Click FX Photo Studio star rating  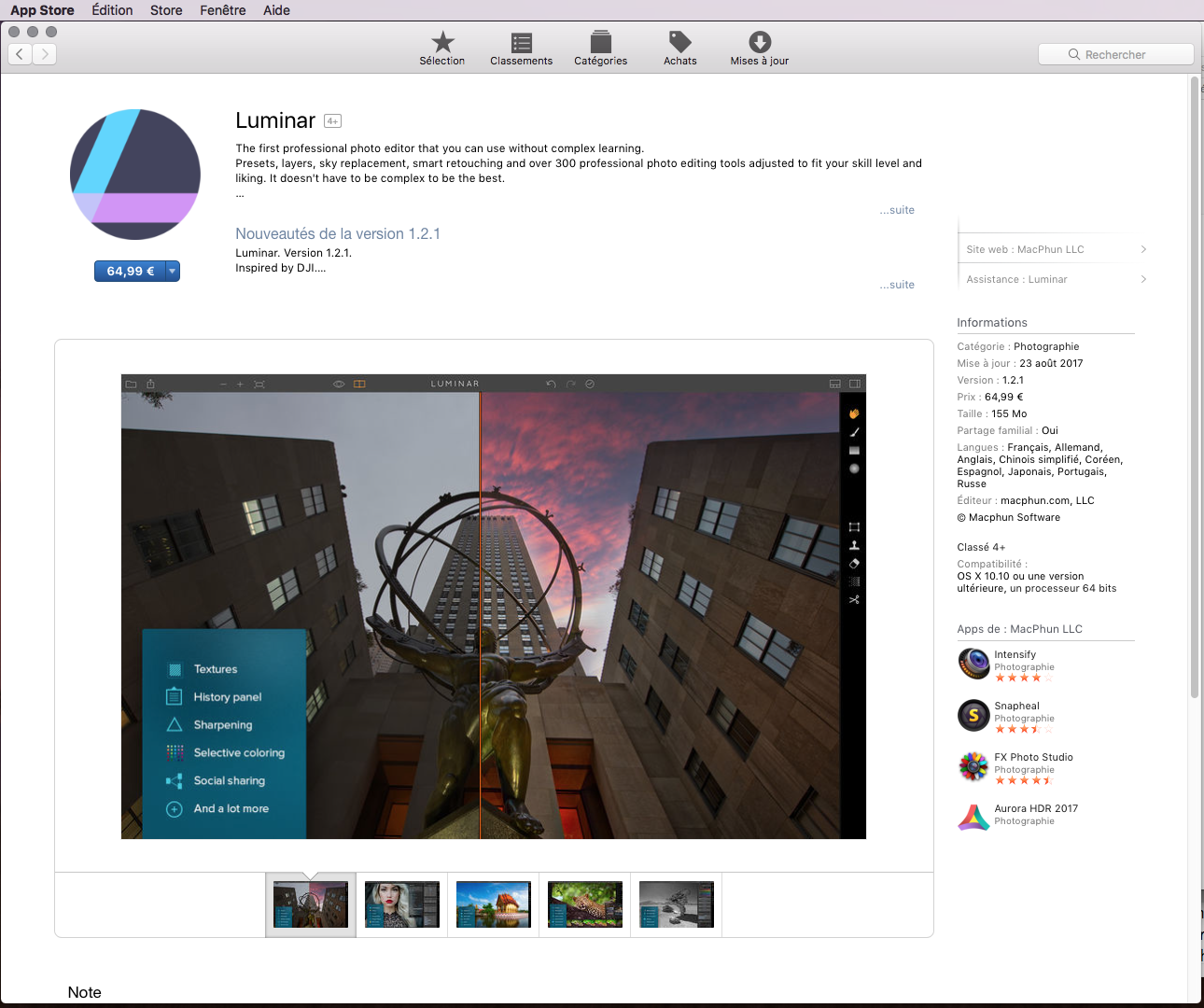tap(1024, 780)
